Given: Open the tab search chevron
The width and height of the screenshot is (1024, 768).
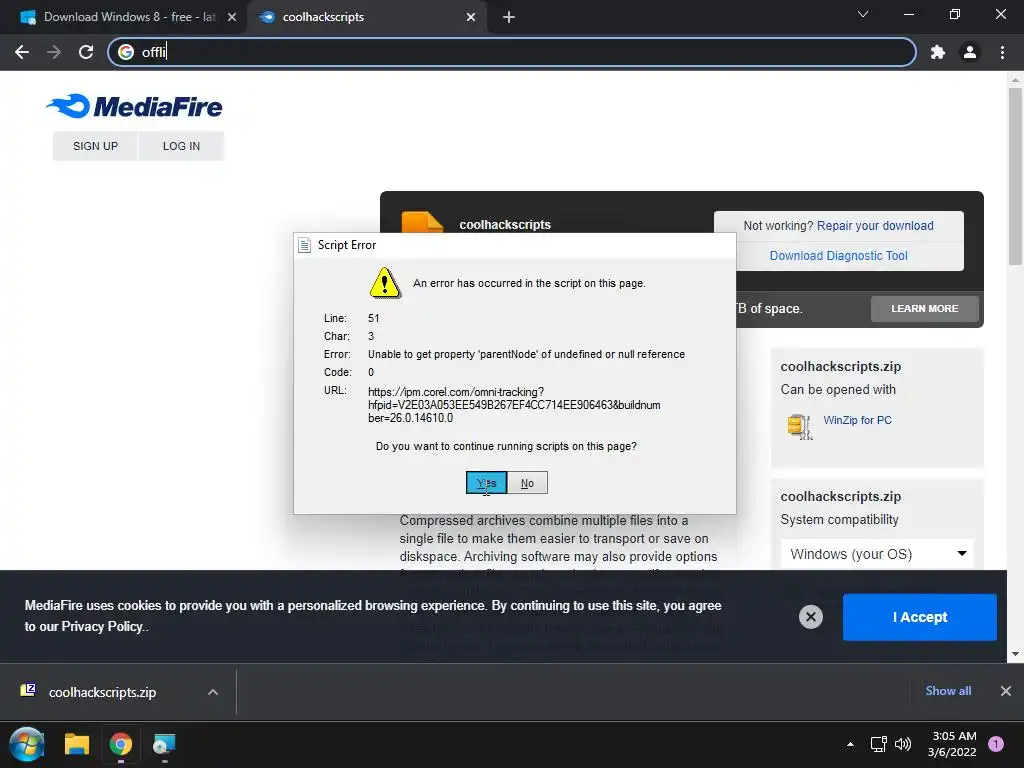Looking at the screenshot, I should tap(863, 14).
